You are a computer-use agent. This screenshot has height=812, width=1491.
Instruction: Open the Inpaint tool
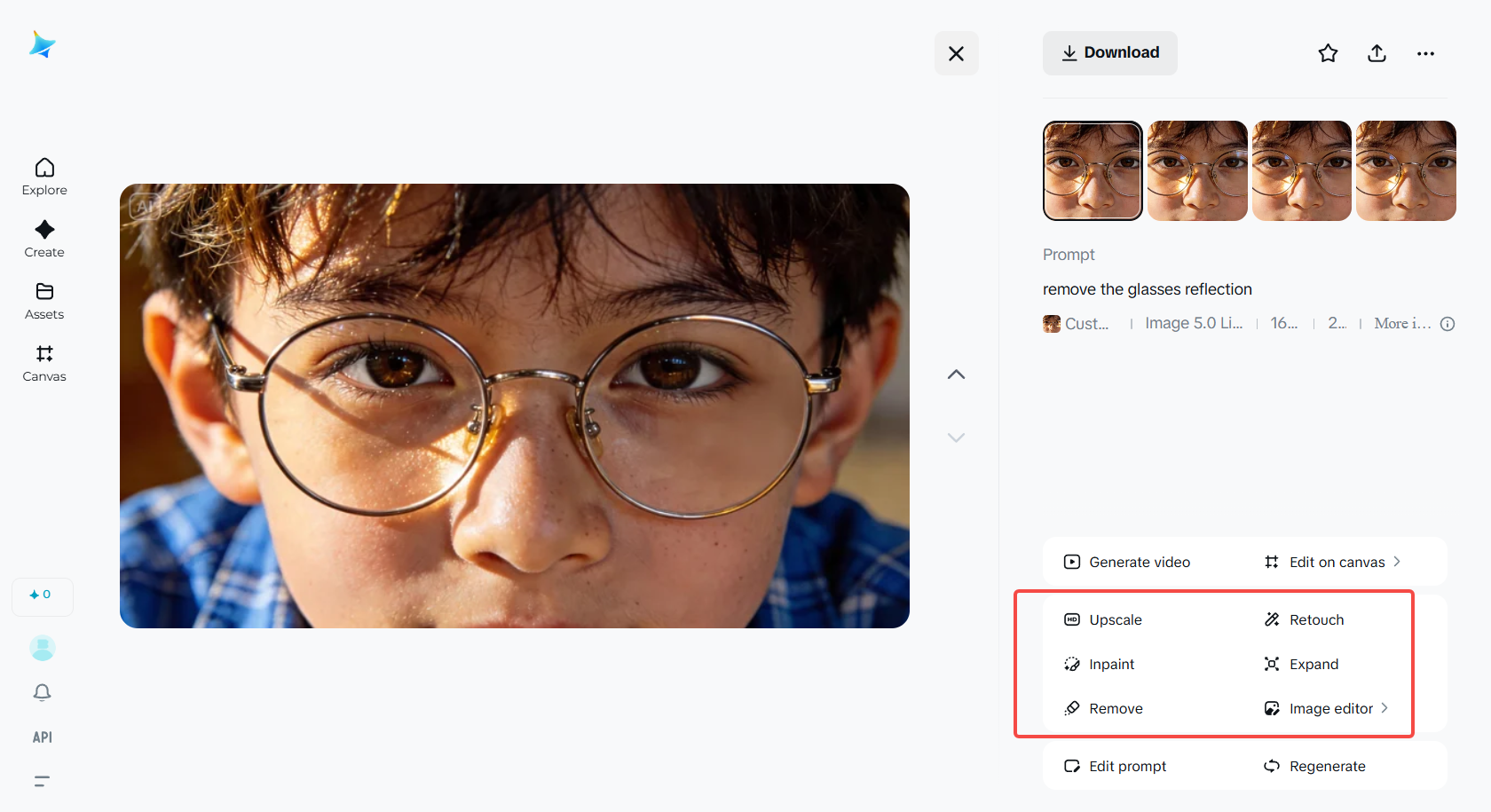pos(1099,664)
